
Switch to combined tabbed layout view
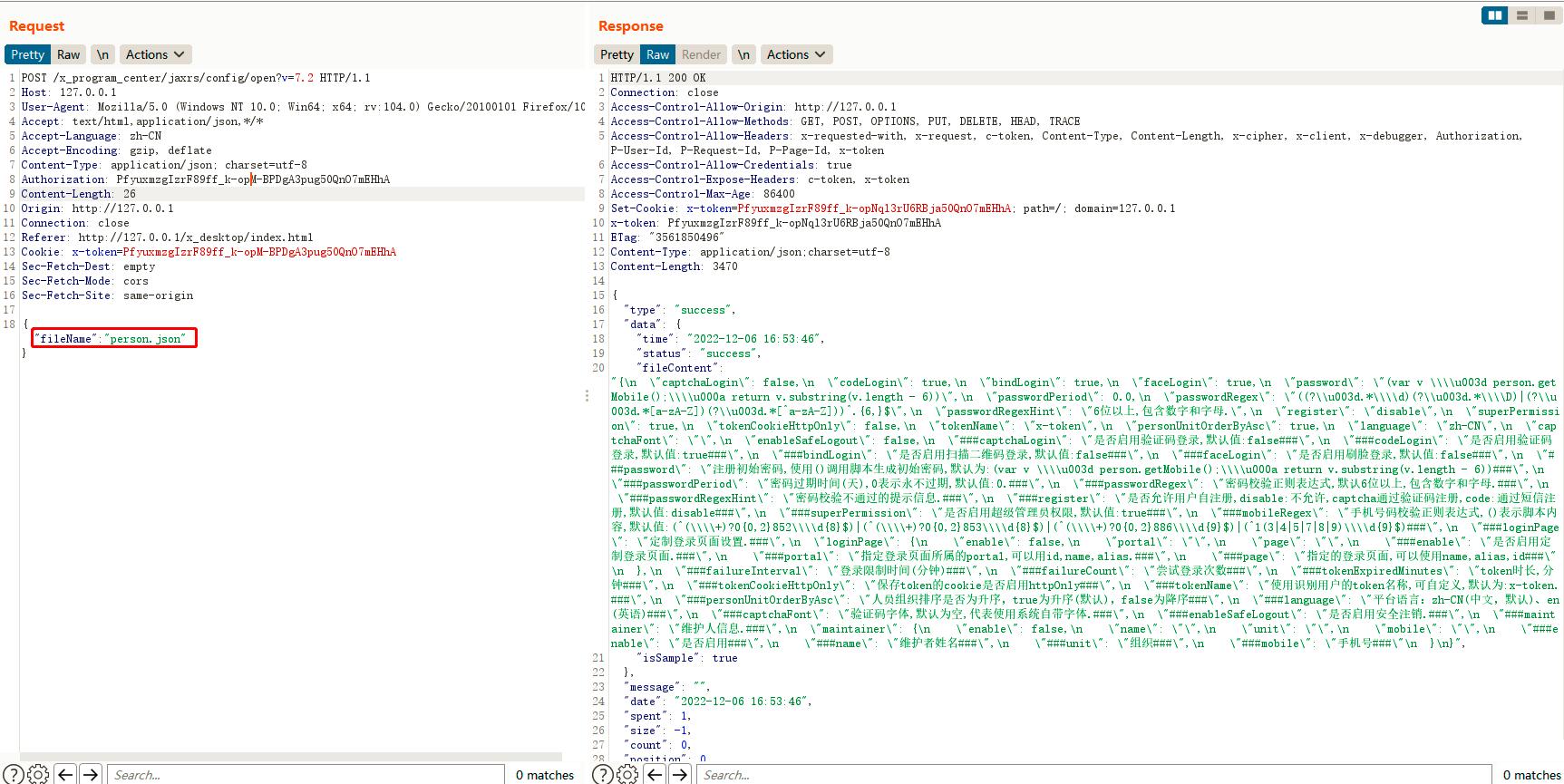(x=1549, y=15)
